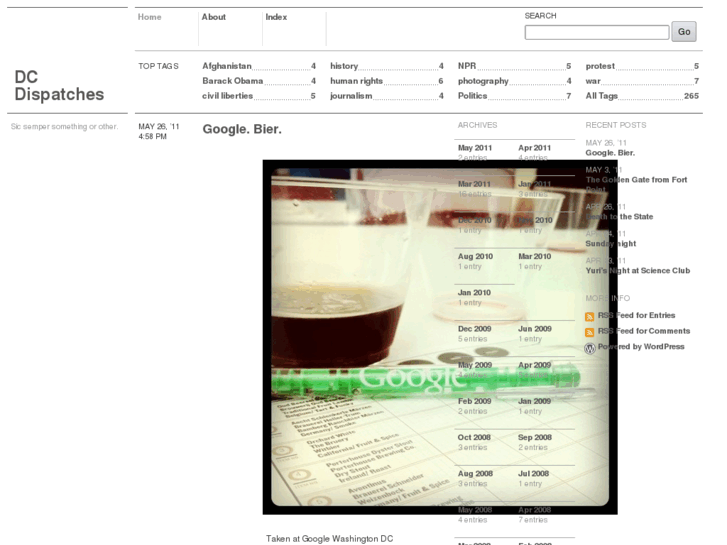727x545 pixels.
Task: Select the post date MAY 26, '11
Action: pyautogui.click(x=159, y=126)
